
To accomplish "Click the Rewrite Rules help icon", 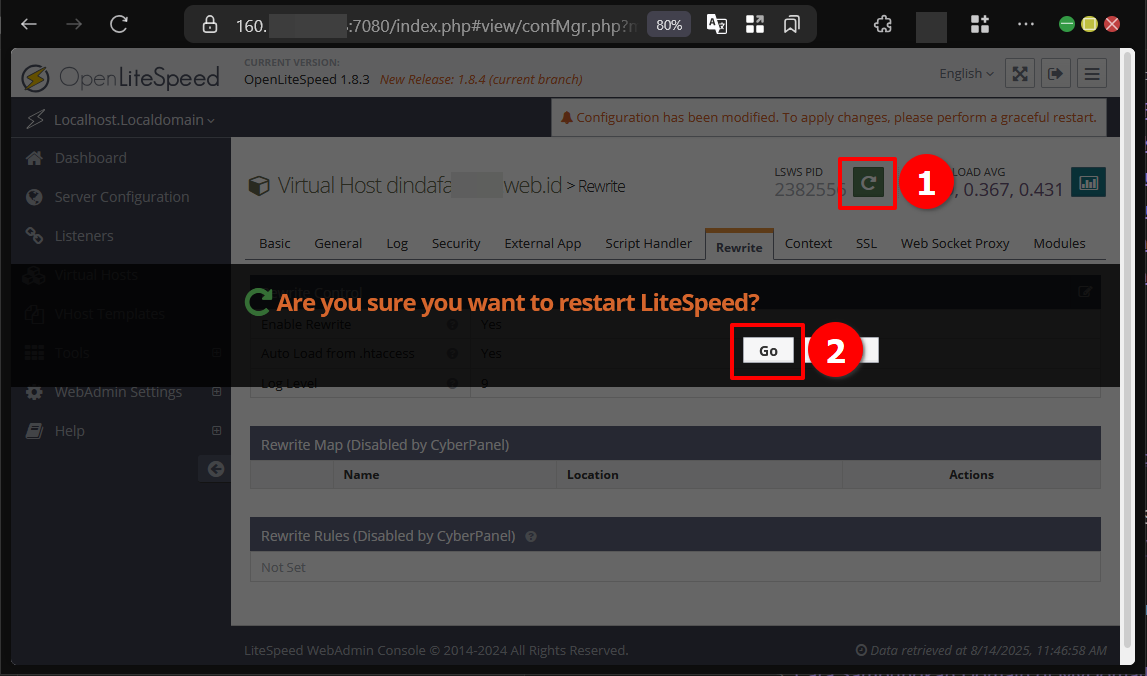I will (531, 537).
